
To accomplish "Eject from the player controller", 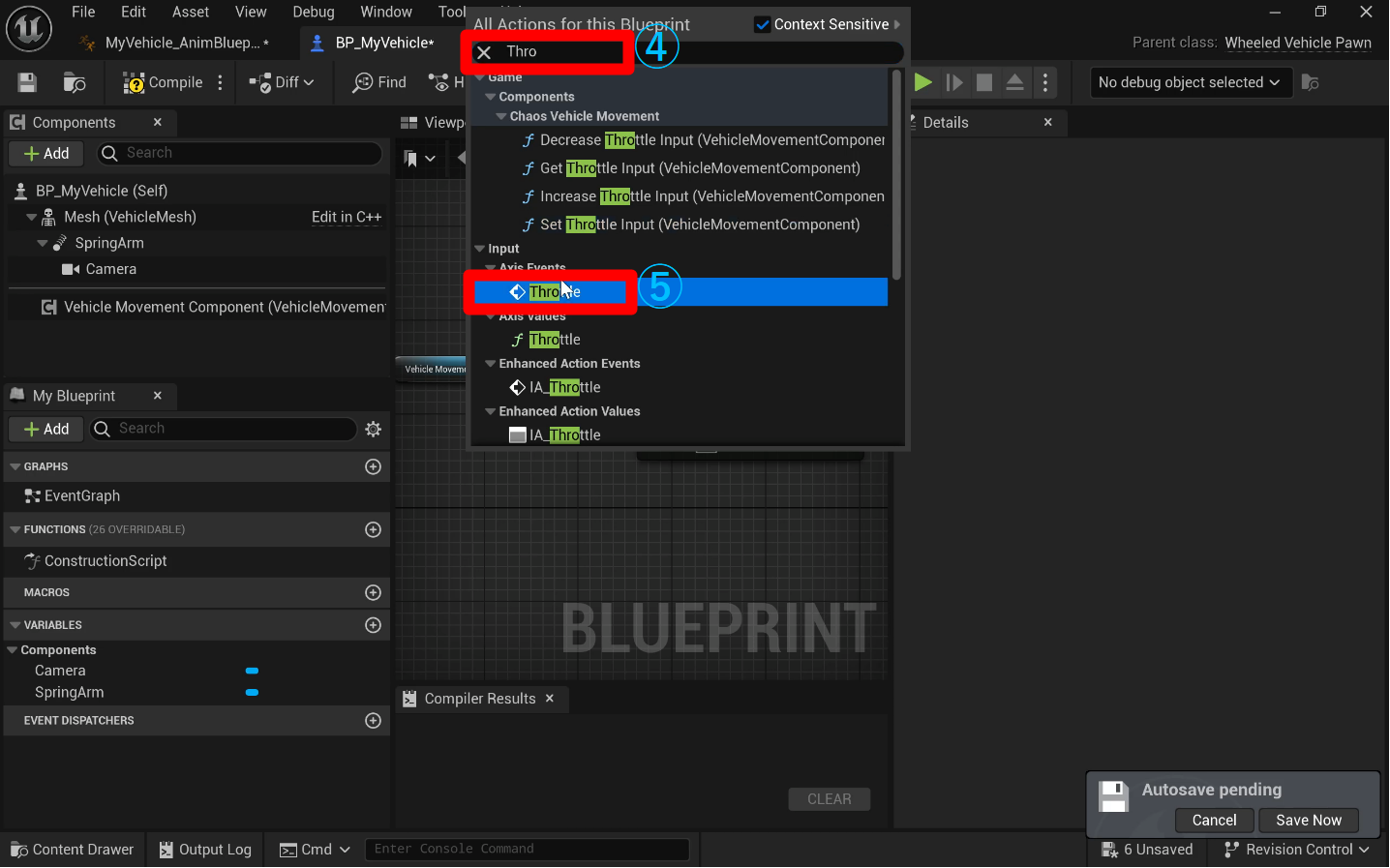I will pyautogui.click(x=1014, y=83).
